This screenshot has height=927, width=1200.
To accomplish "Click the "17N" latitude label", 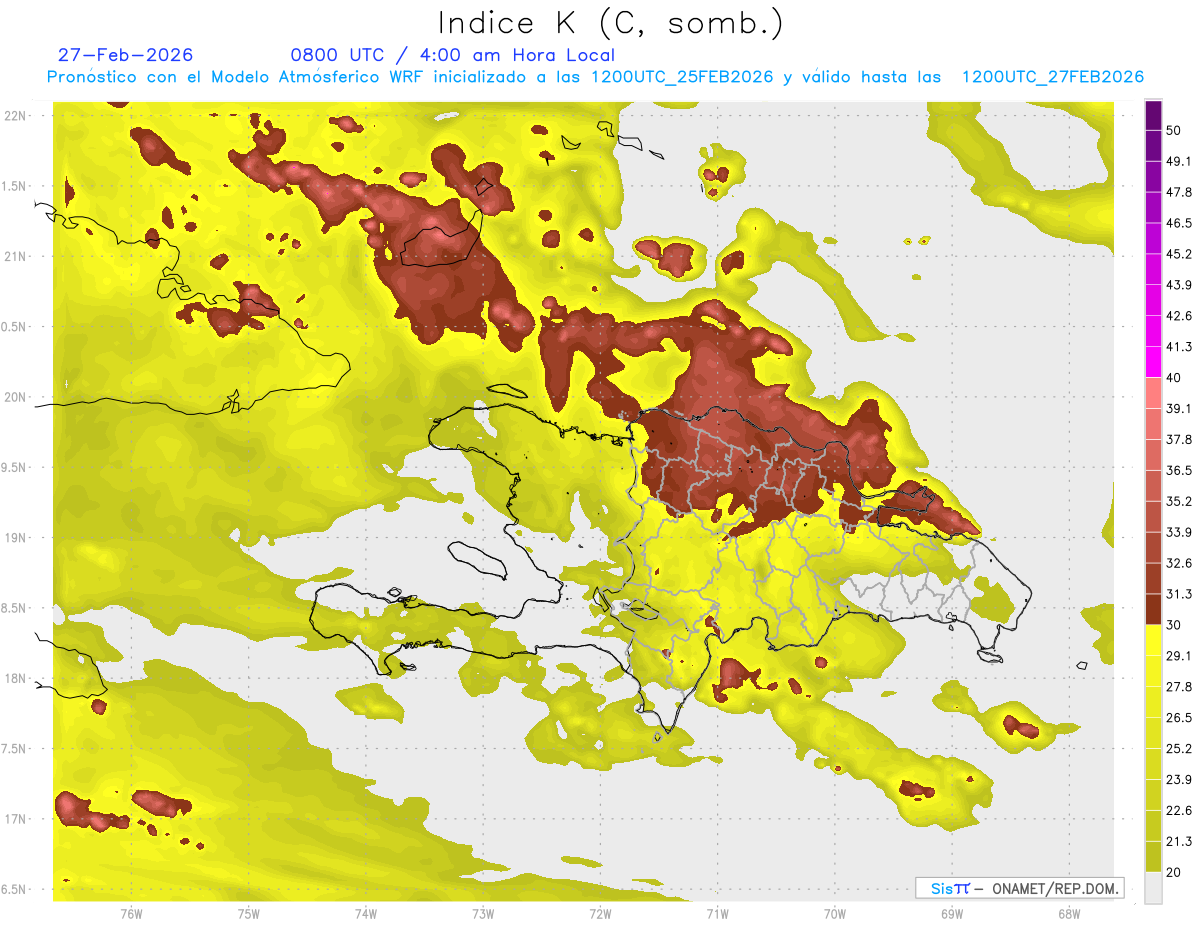I will (16, 819).
